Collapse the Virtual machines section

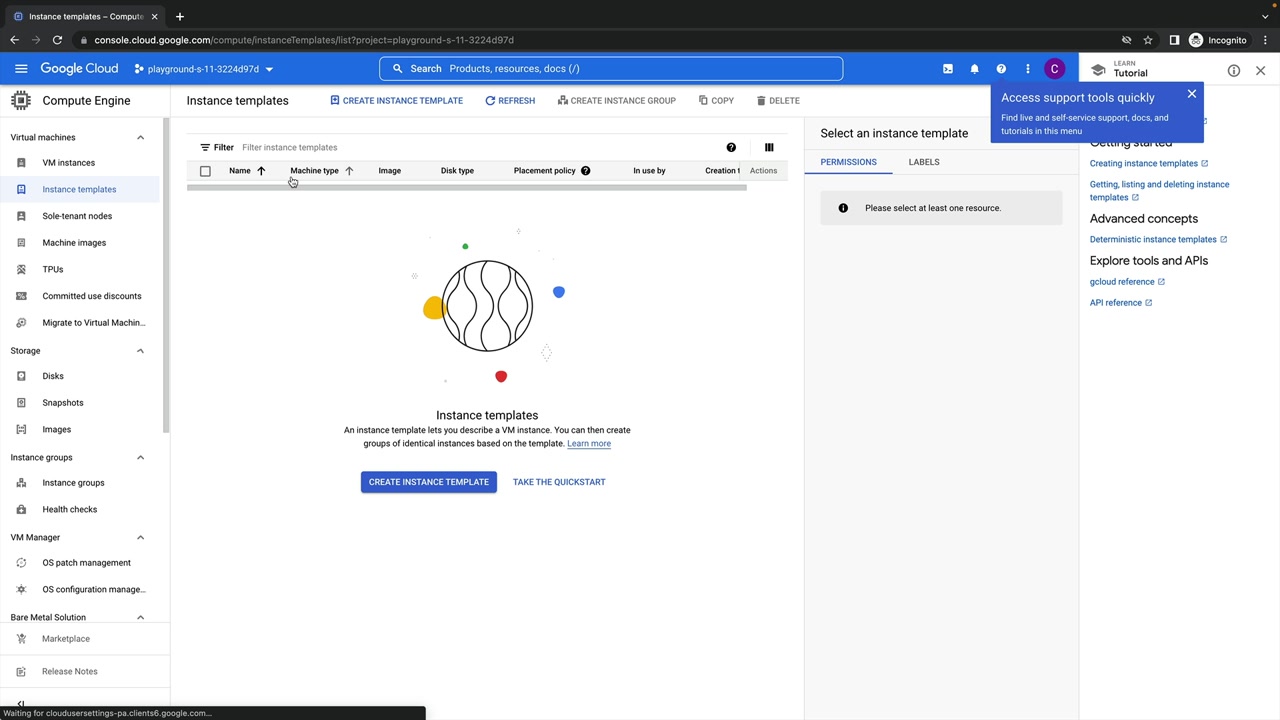click(140, 137)
